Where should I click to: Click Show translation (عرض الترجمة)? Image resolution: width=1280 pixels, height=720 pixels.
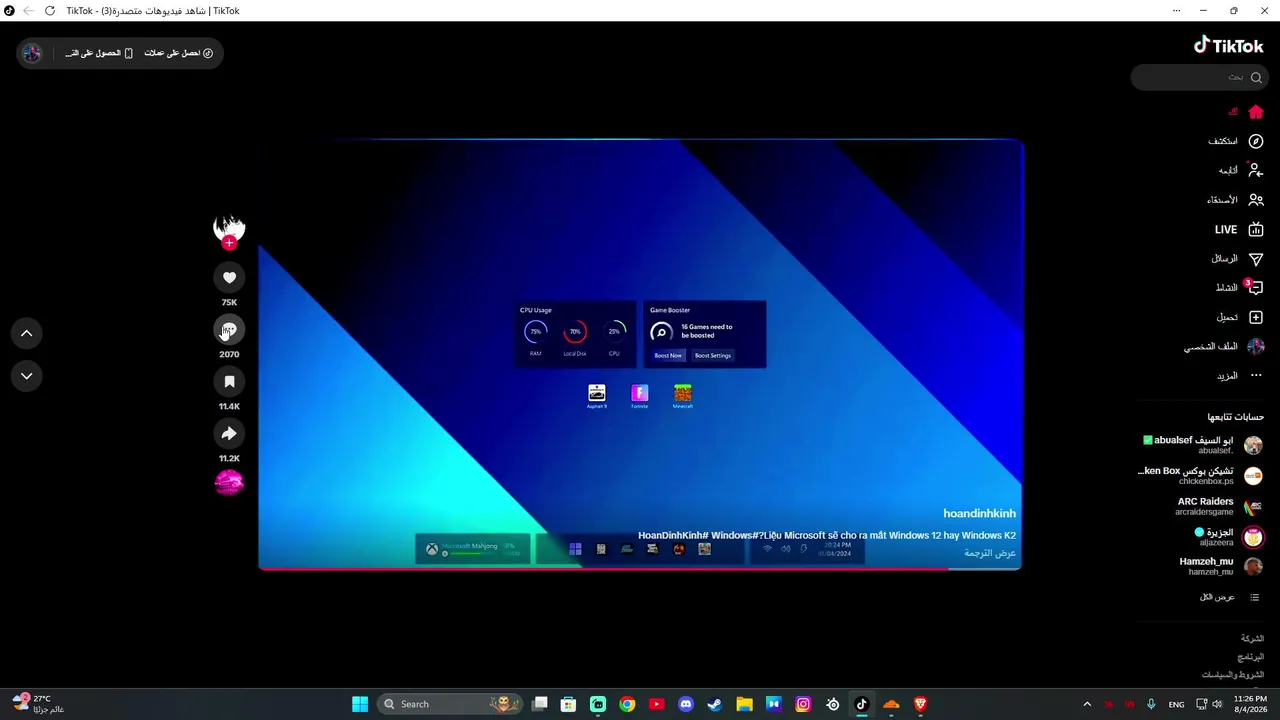pyautogui.click(x=990, y=553)
